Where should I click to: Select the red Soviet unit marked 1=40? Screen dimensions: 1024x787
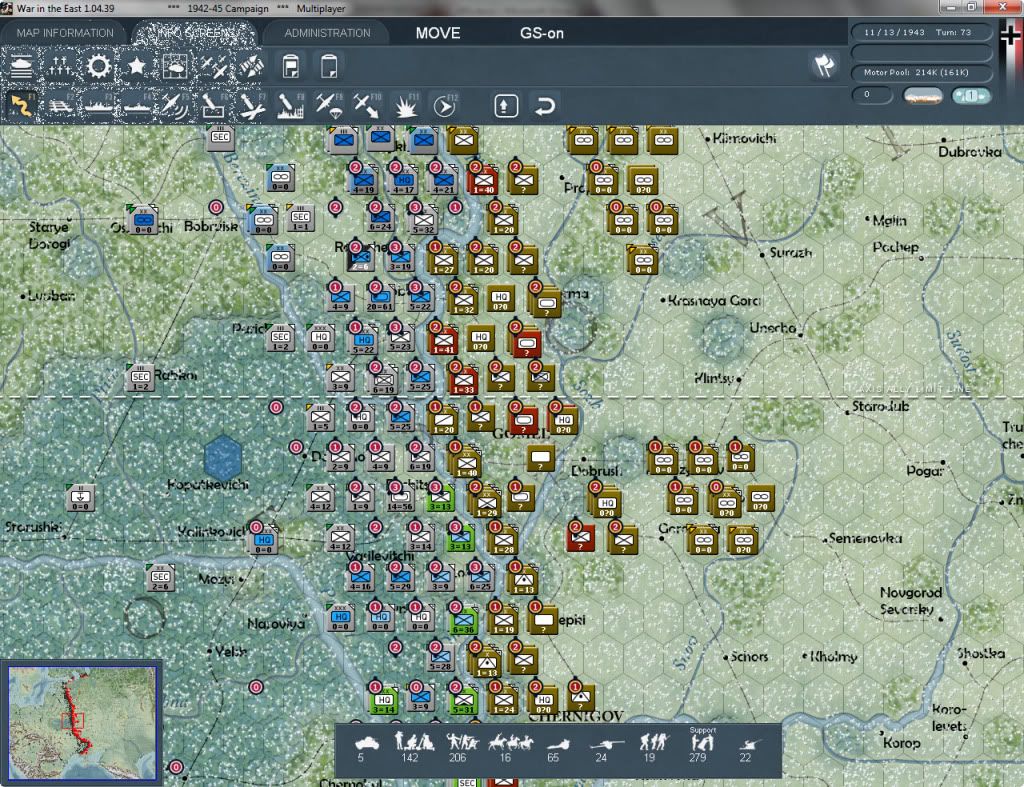[x=484, y=181]
